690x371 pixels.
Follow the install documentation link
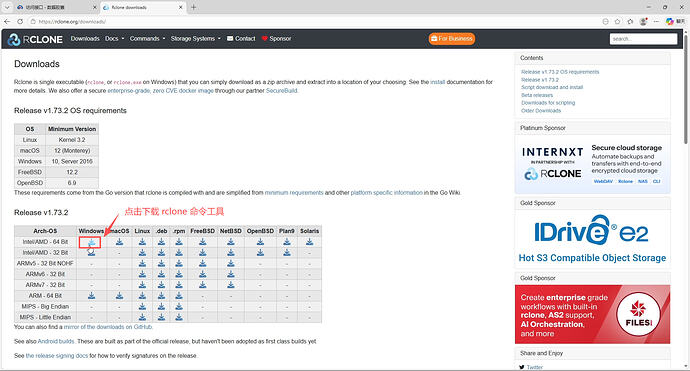(x=437, y=82)
